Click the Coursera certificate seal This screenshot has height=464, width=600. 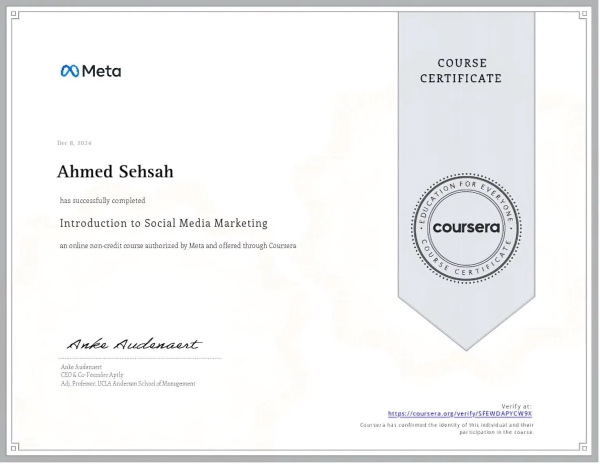coord(466,228)
